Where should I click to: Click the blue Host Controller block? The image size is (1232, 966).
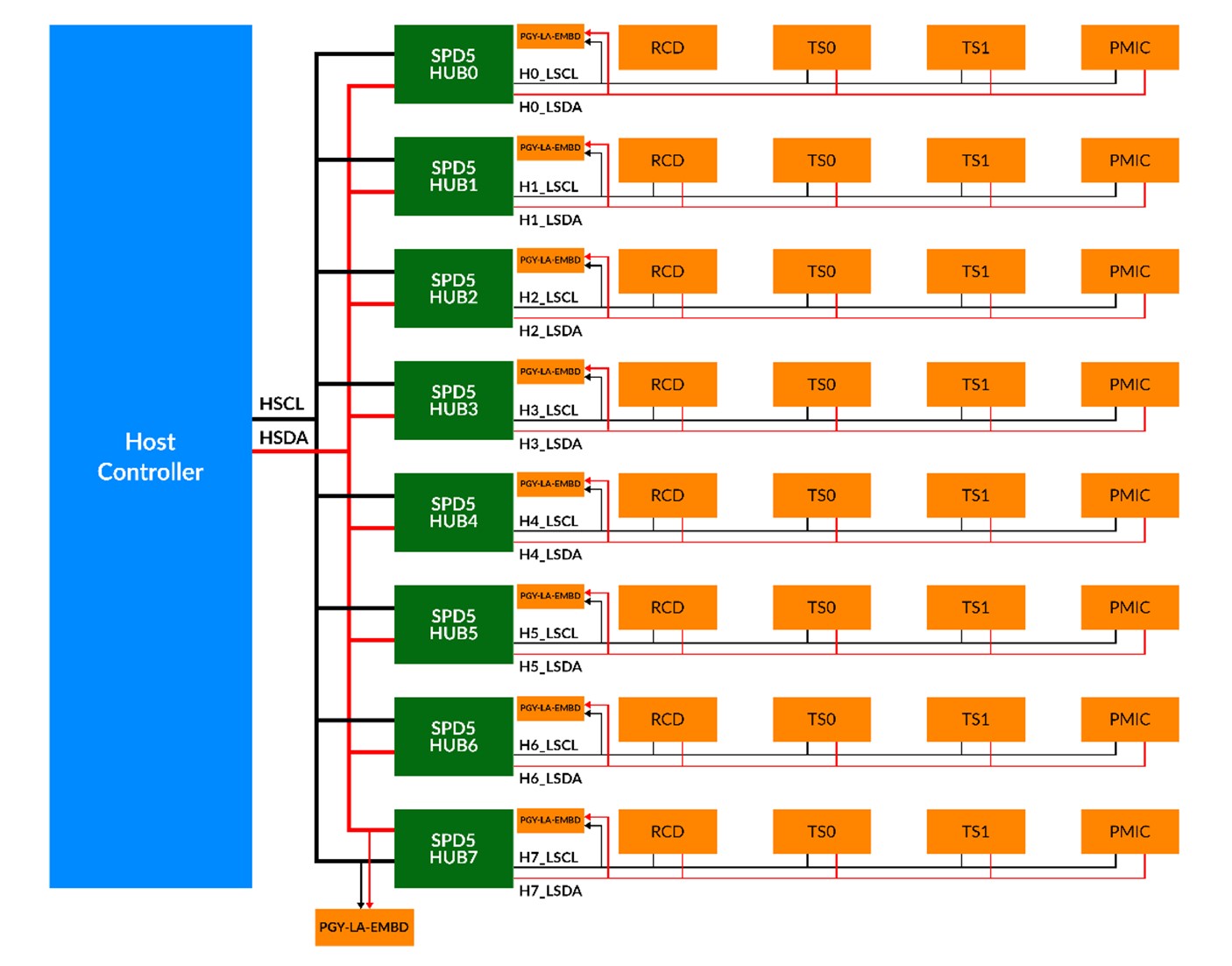(x=151, y=456)
